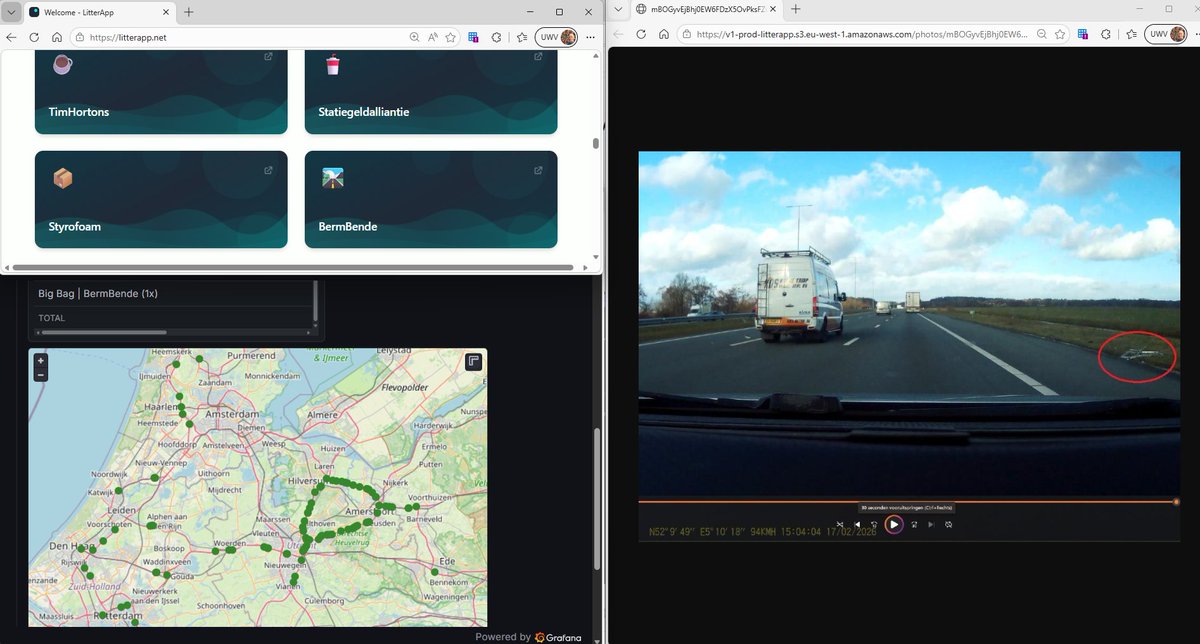This screenshot has height=644, width=1200.
Task: Zoom out on the Grafana map
Action: [40, 374]
